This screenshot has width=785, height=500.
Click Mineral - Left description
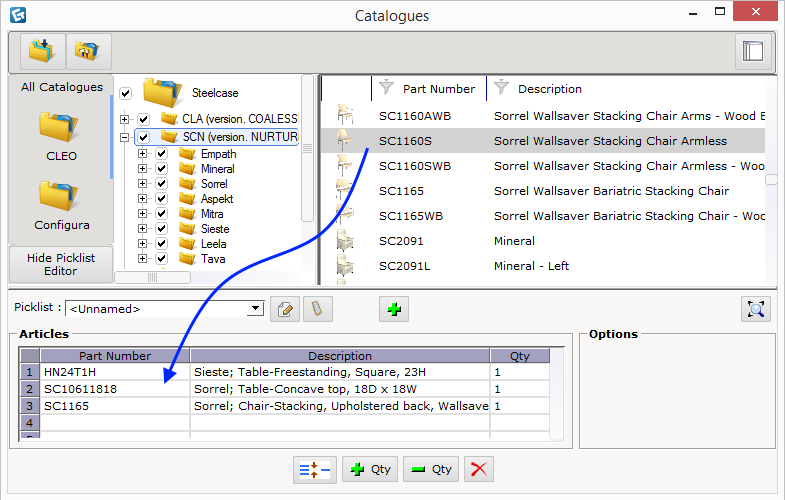coord(531,266)
